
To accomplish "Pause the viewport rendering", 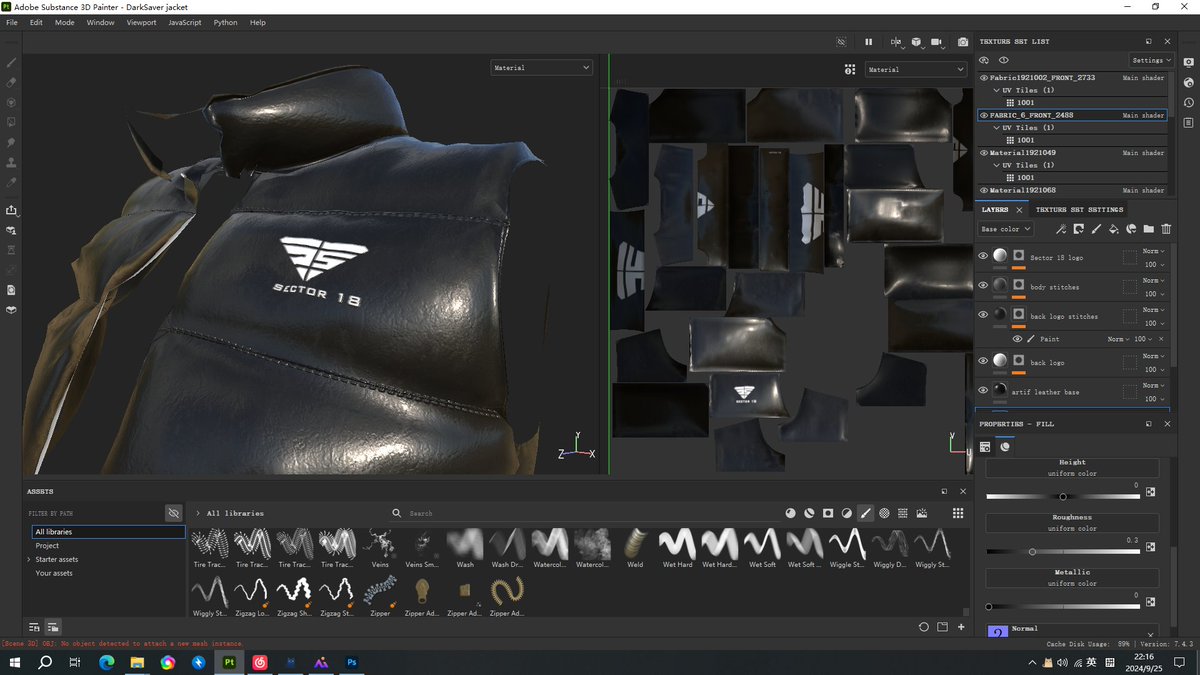I will tap(868, 42).
